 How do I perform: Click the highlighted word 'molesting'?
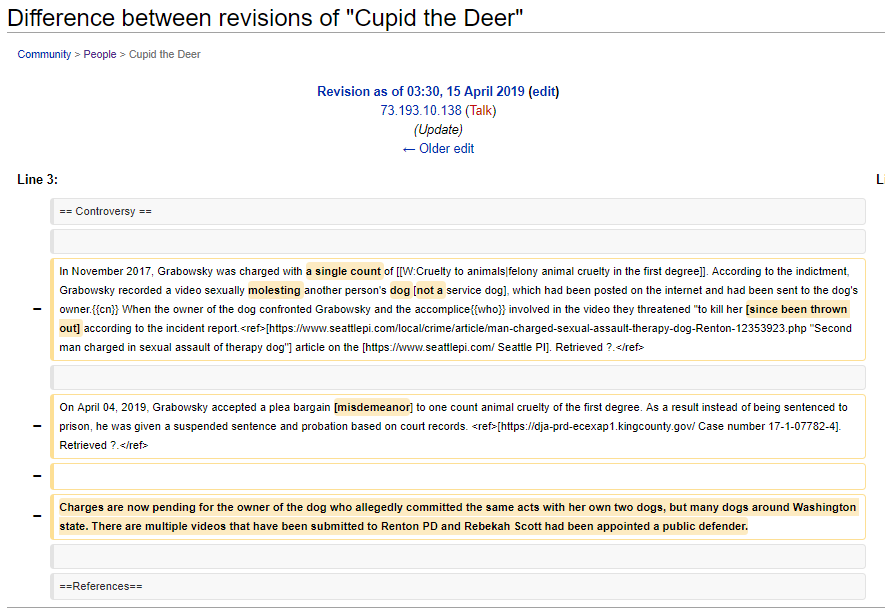pos(274,290)
